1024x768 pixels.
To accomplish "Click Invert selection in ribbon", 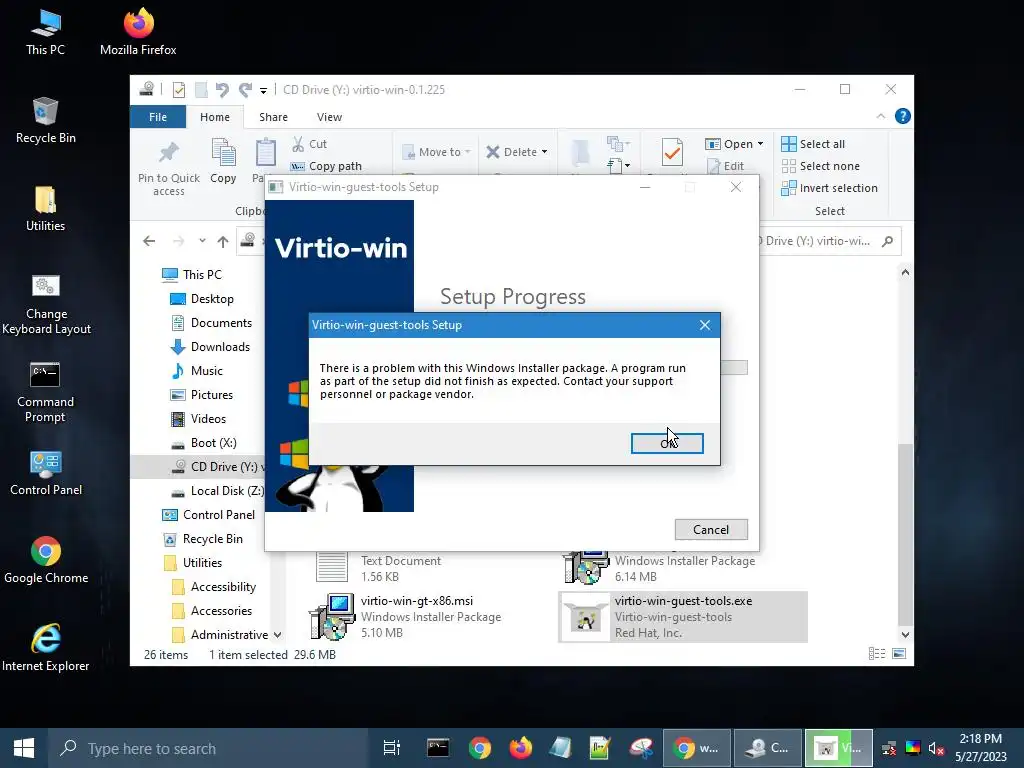I will [x=829, y=188].
